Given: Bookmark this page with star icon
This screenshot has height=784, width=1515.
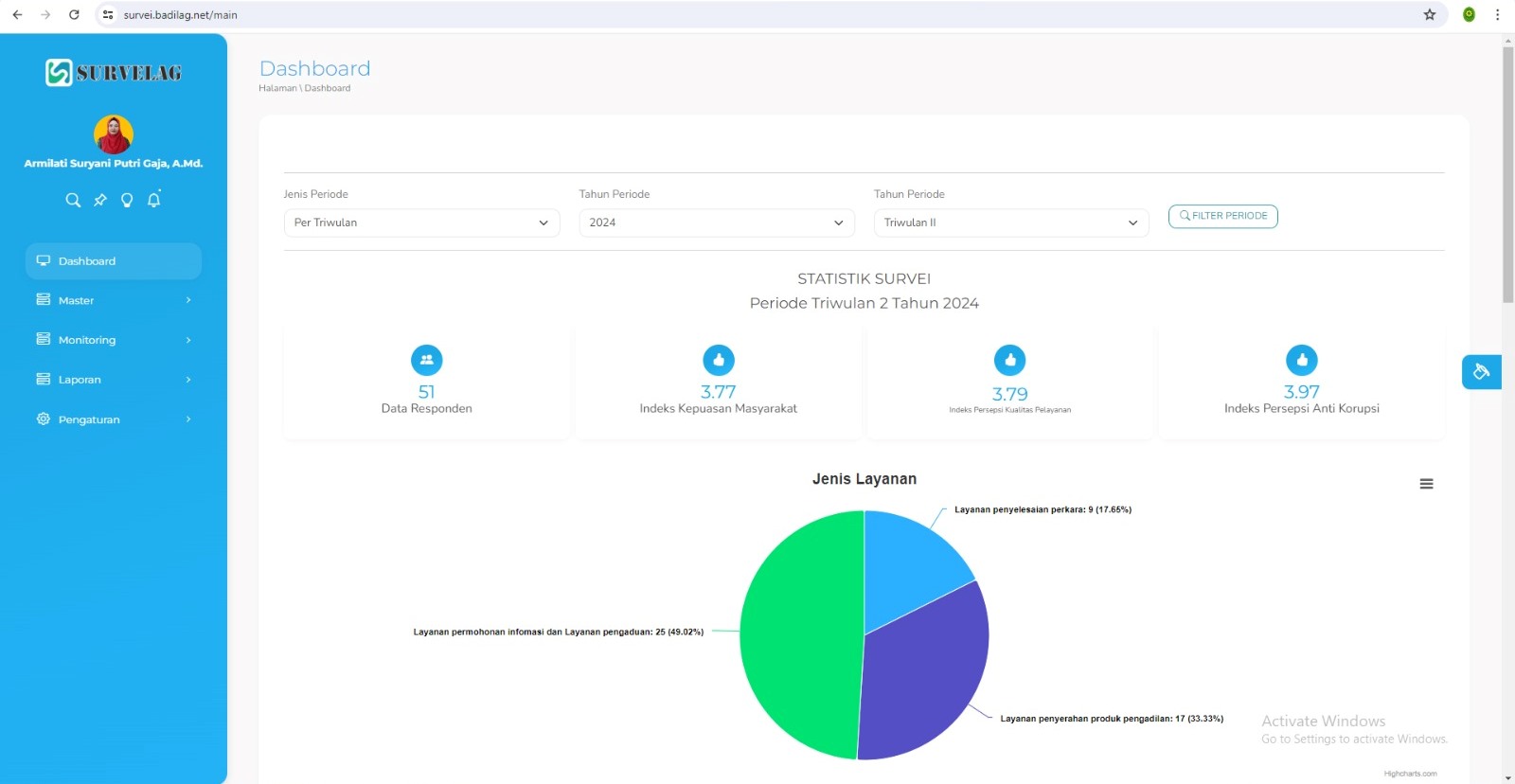Looking at the screenshot, I should point(1430,14).
